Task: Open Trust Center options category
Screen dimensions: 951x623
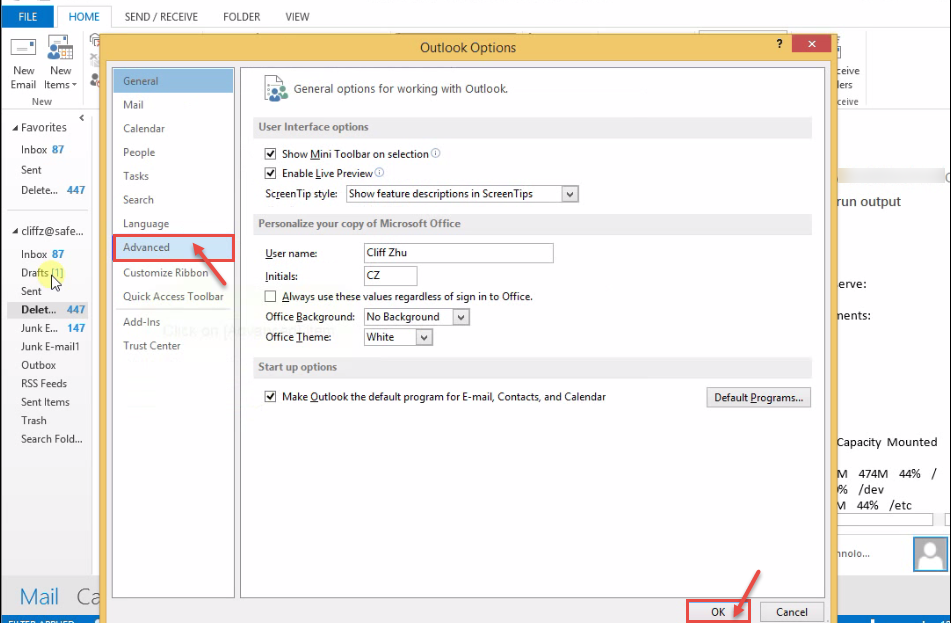Action: [x=173, y=346]
